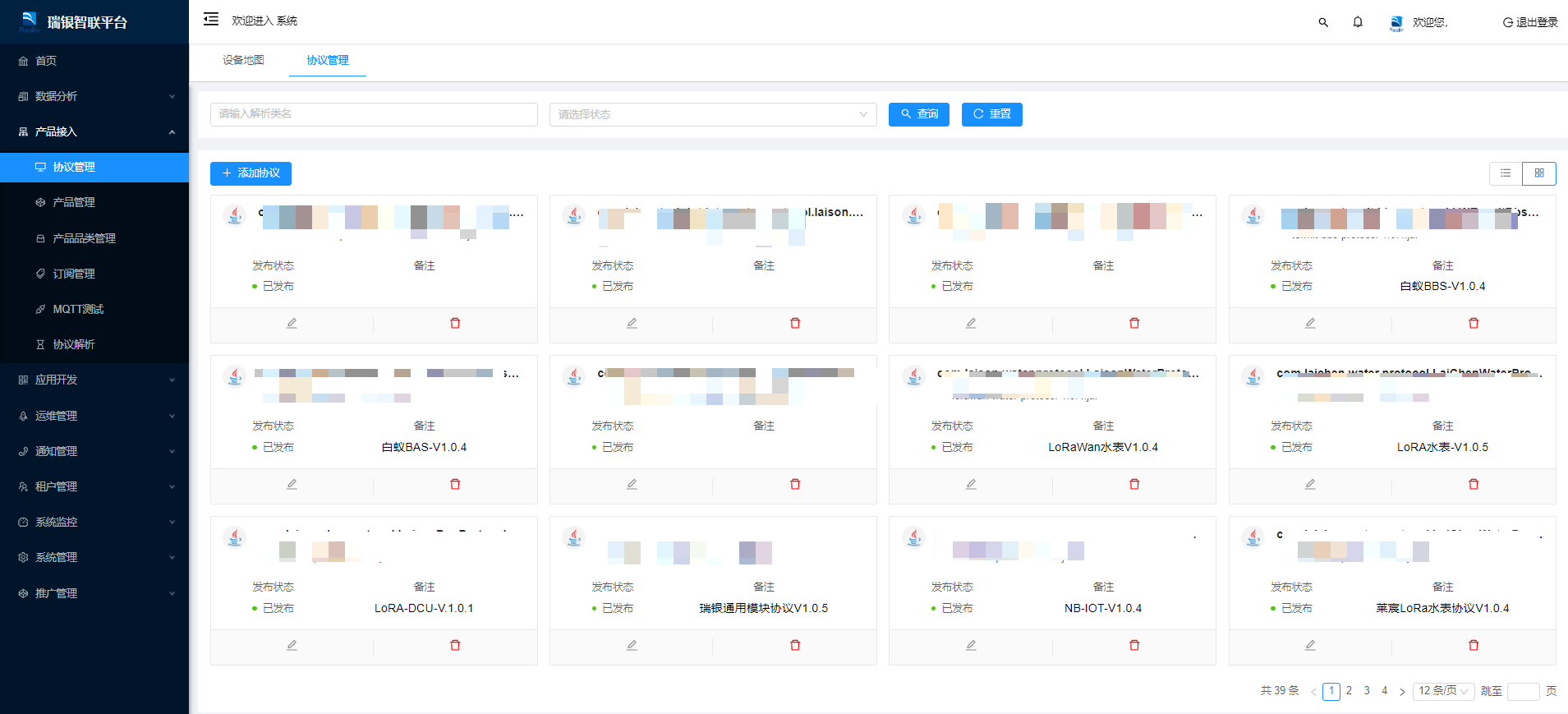Click the 重置 reset button
The width and height of the screenshot is (1568, 714).
click(992, 114)
